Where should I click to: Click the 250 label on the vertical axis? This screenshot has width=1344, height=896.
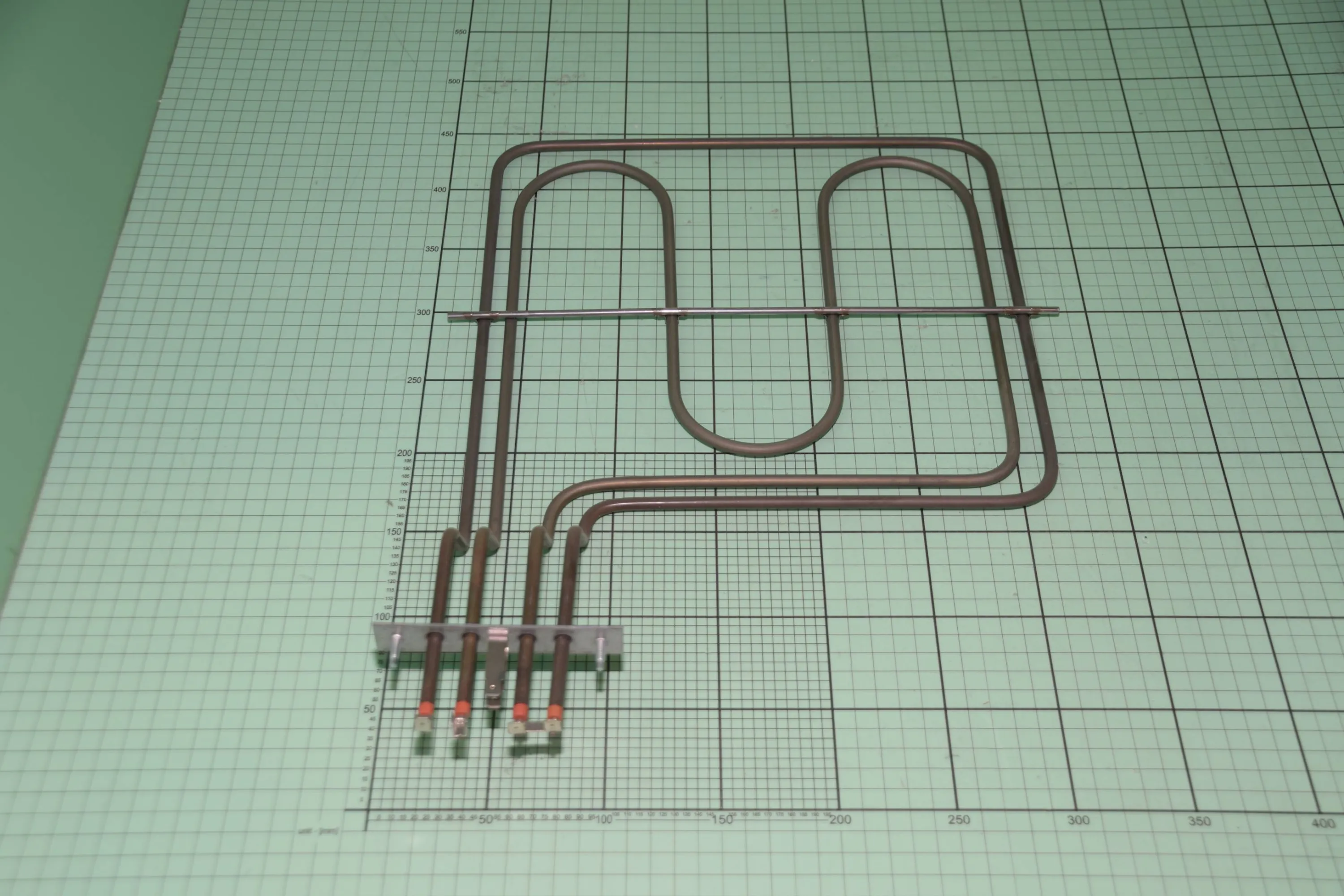[x=414, y=380]
